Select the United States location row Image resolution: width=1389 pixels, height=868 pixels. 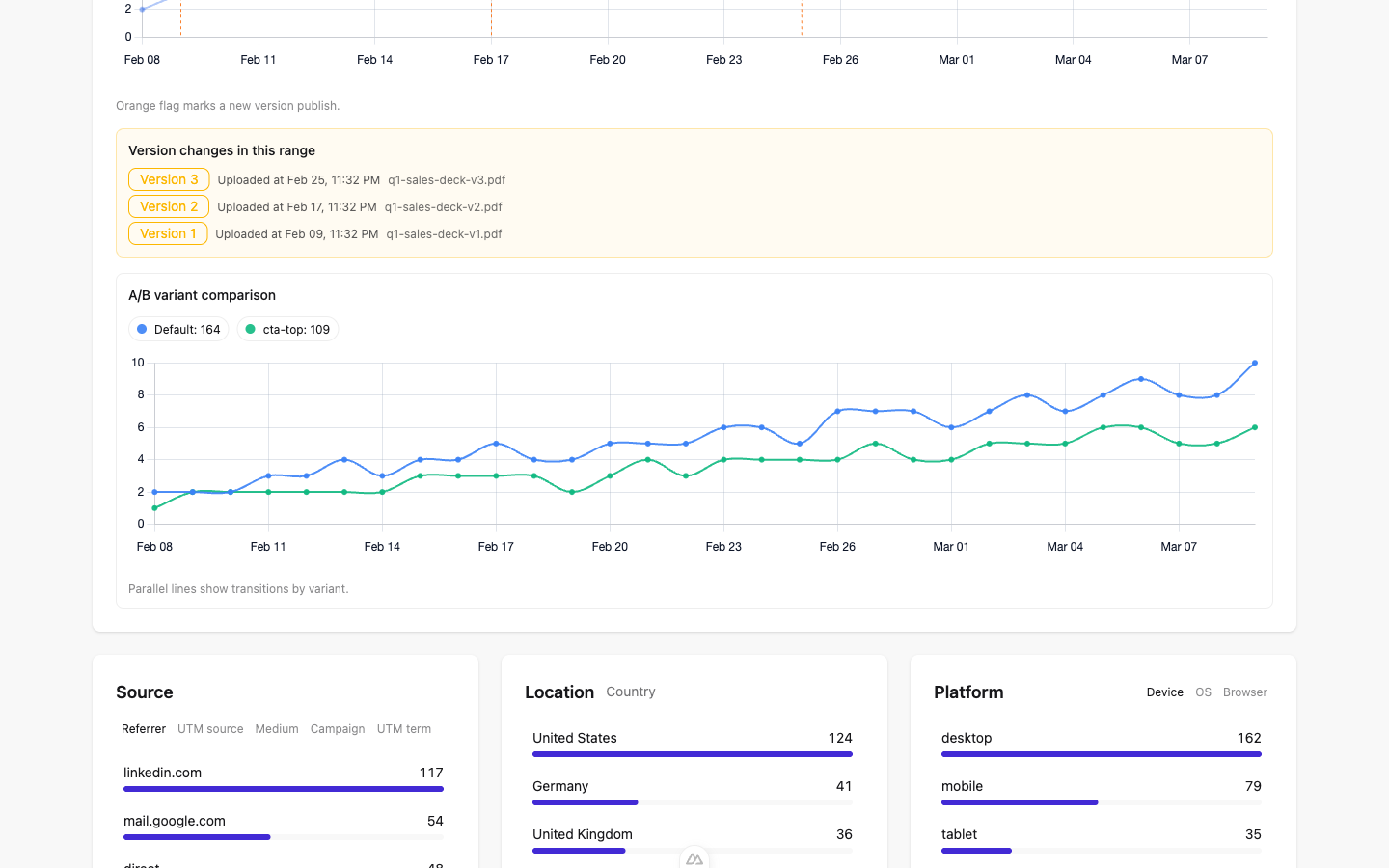click(x=693, y=739)
